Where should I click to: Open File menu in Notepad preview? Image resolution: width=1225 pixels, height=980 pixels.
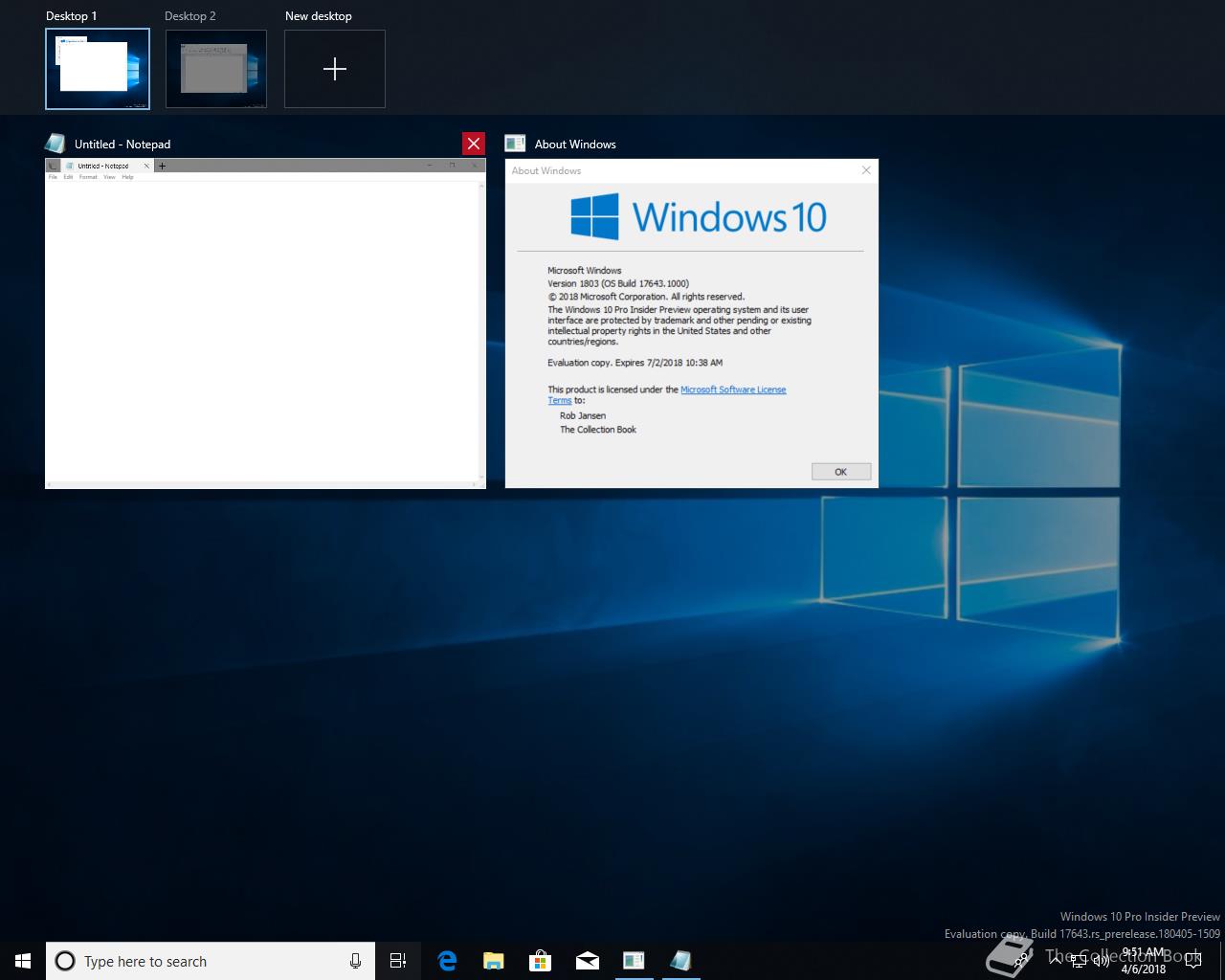(53, 177)
